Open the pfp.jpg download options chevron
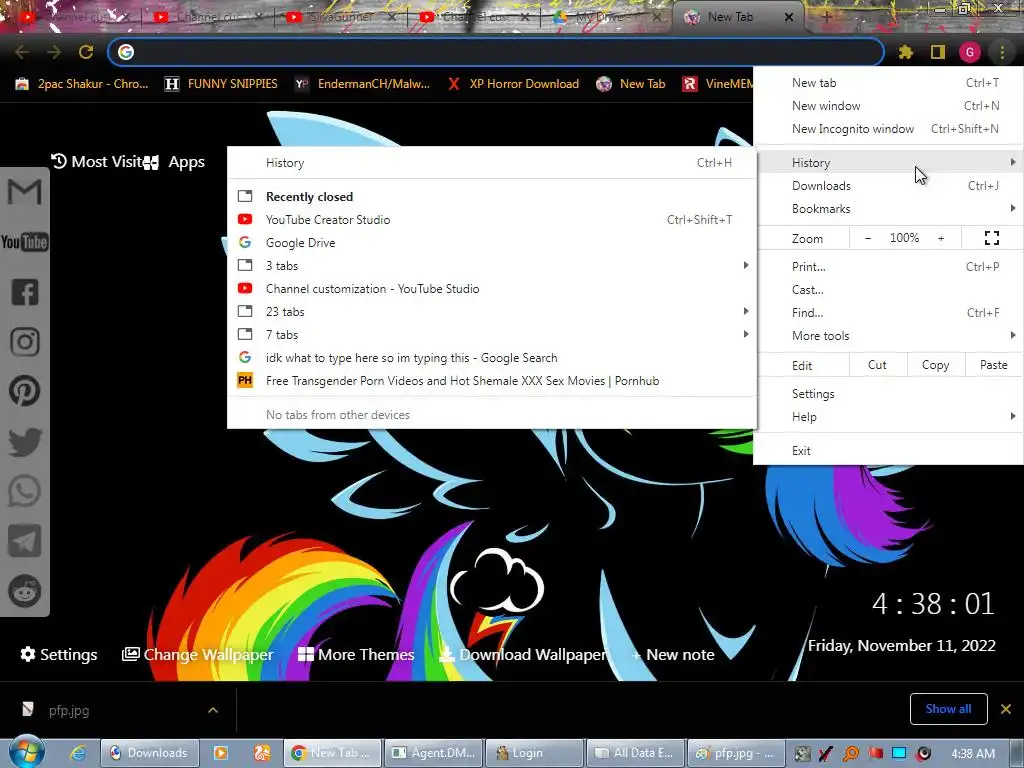 coord(212,709)
